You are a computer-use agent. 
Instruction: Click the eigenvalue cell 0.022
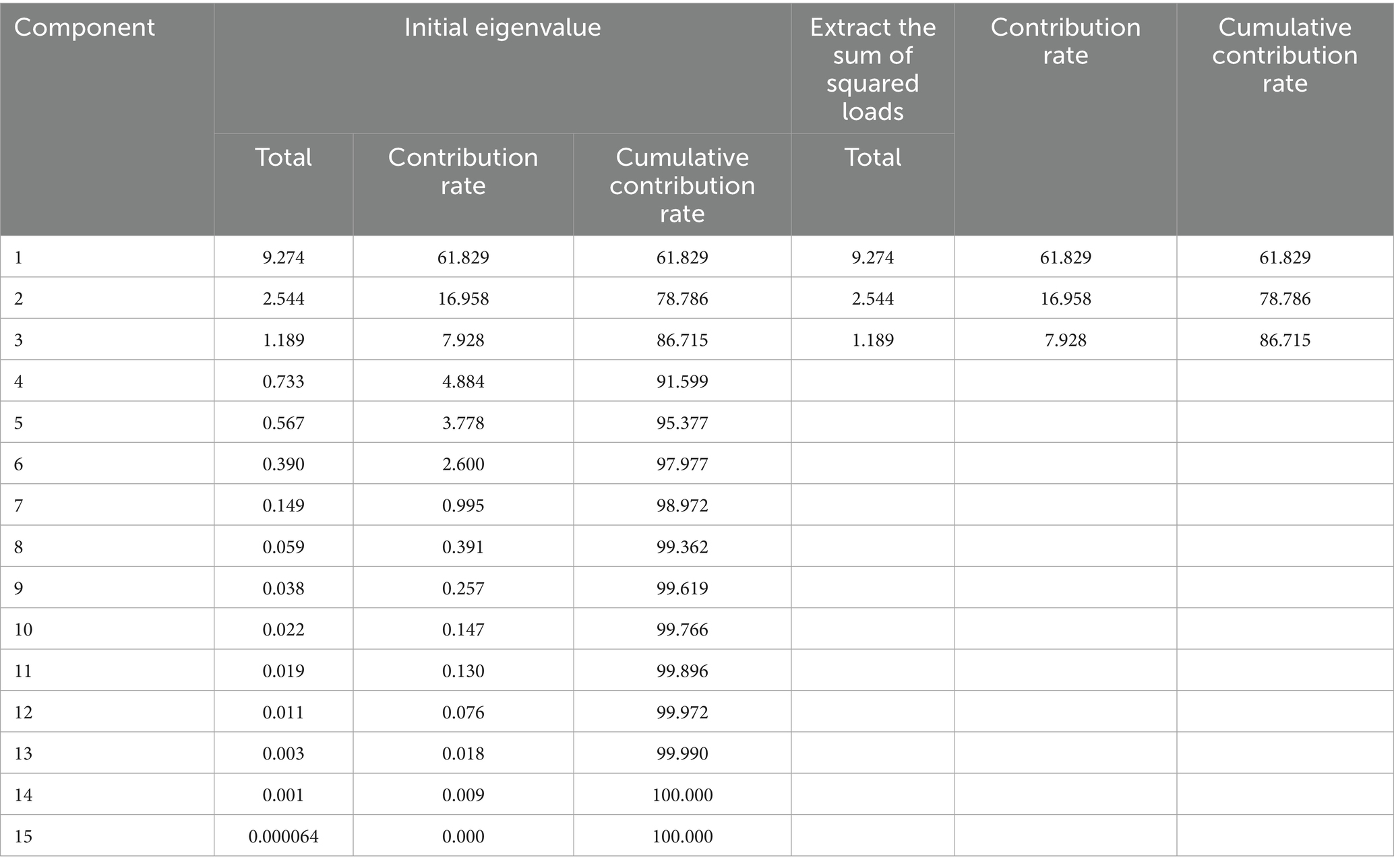tap(283, 629)
